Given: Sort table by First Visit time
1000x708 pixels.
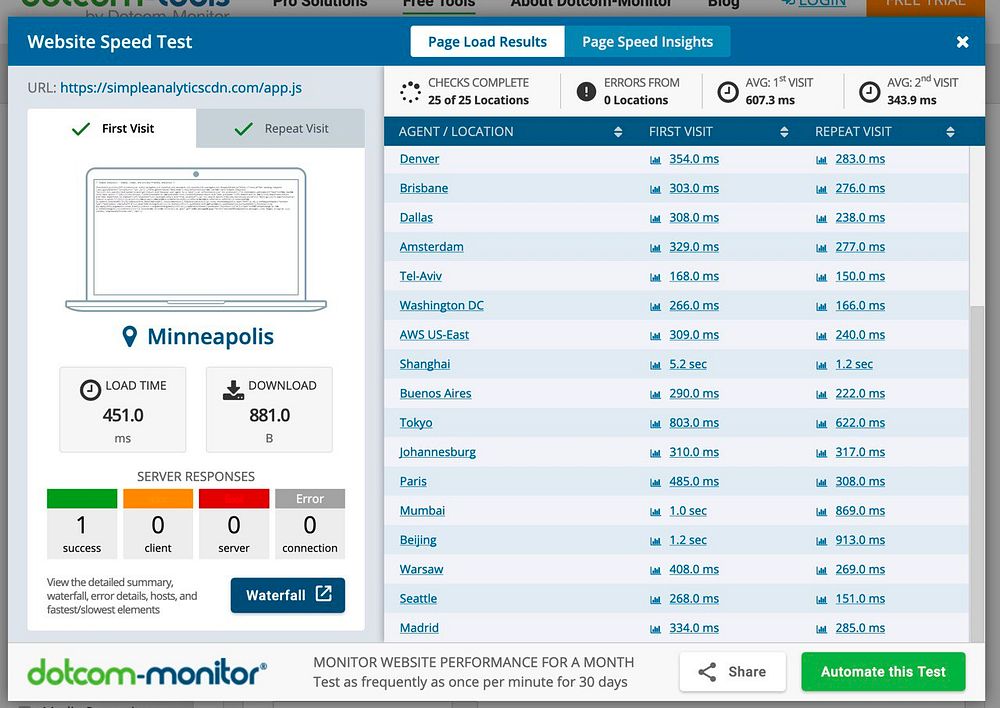Looking at the screenshot, I should click(784, 132).
